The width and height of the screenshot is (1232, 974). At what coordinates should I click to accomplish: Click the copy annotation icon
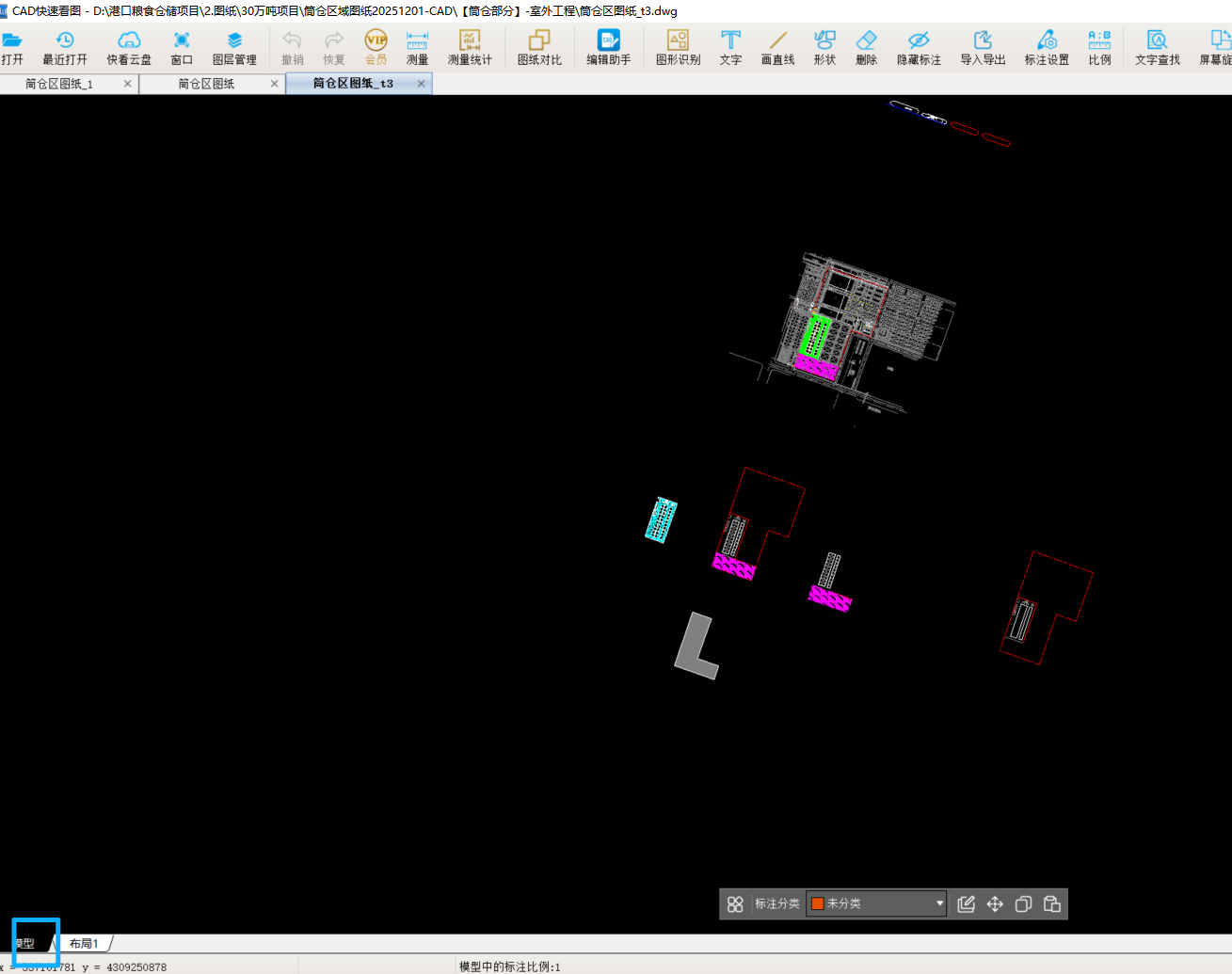click(1023, 904)
